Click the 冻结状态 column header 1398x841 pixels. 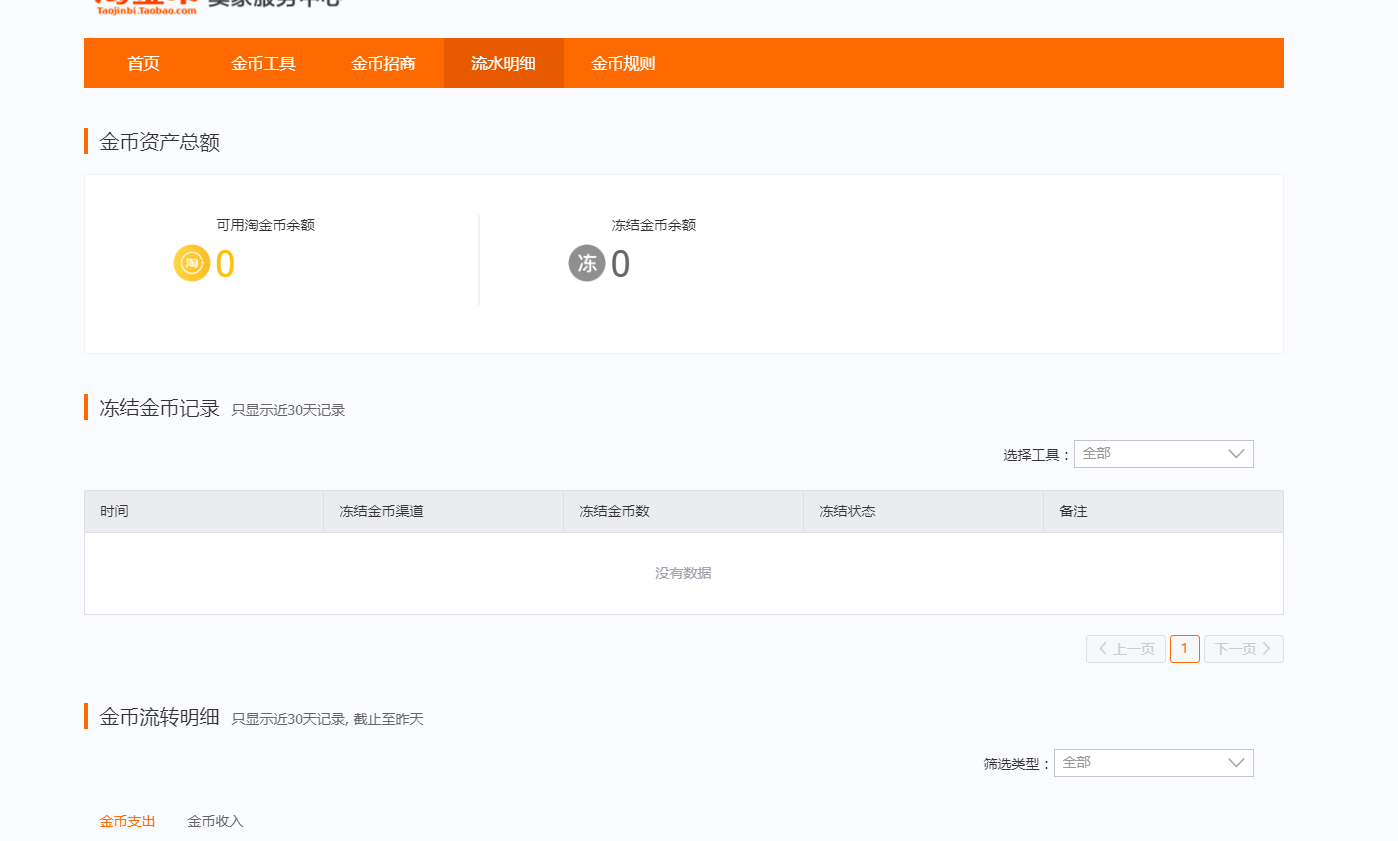[847, 511]
